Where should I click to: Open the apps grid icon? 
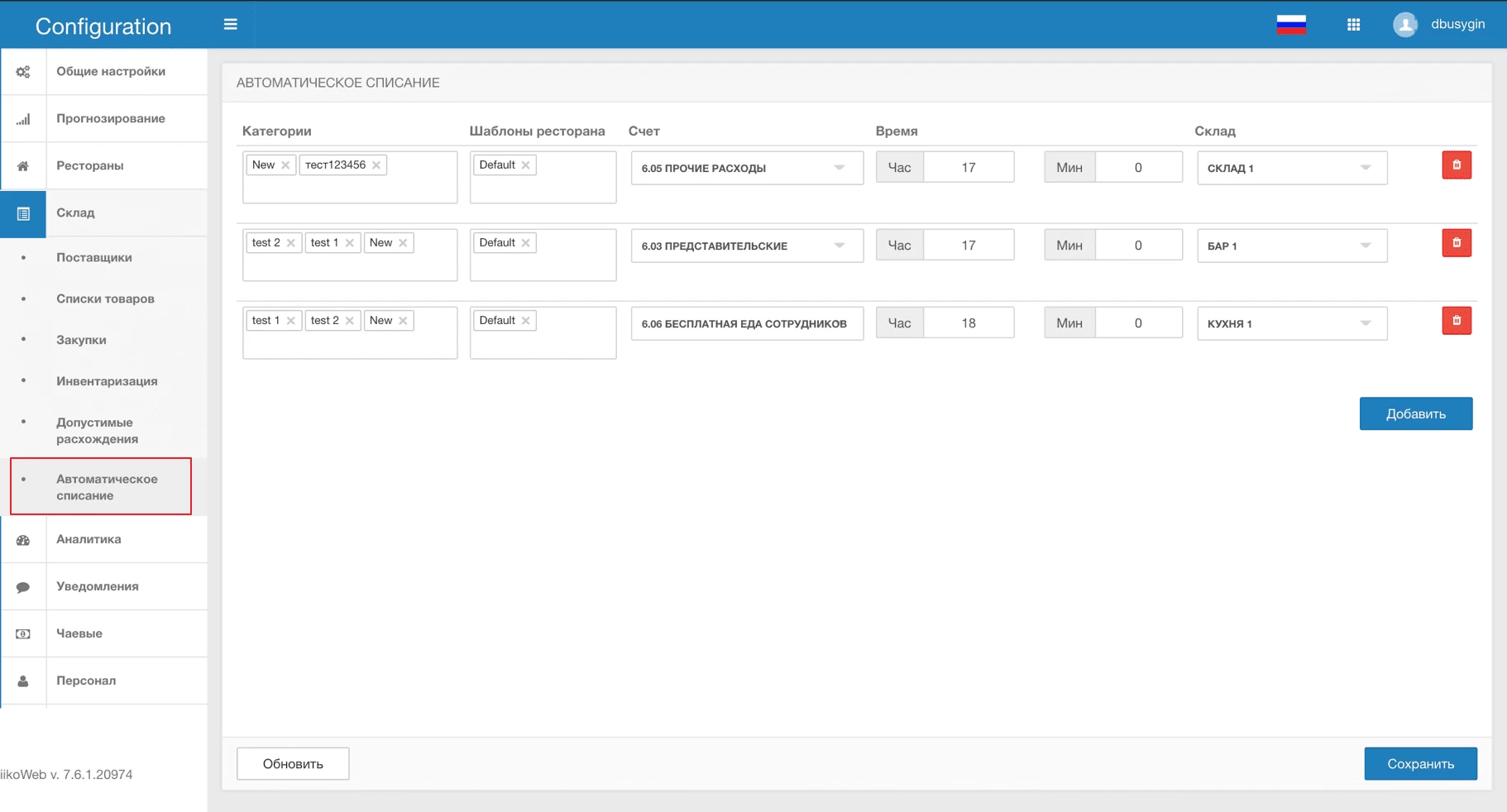1353,25
